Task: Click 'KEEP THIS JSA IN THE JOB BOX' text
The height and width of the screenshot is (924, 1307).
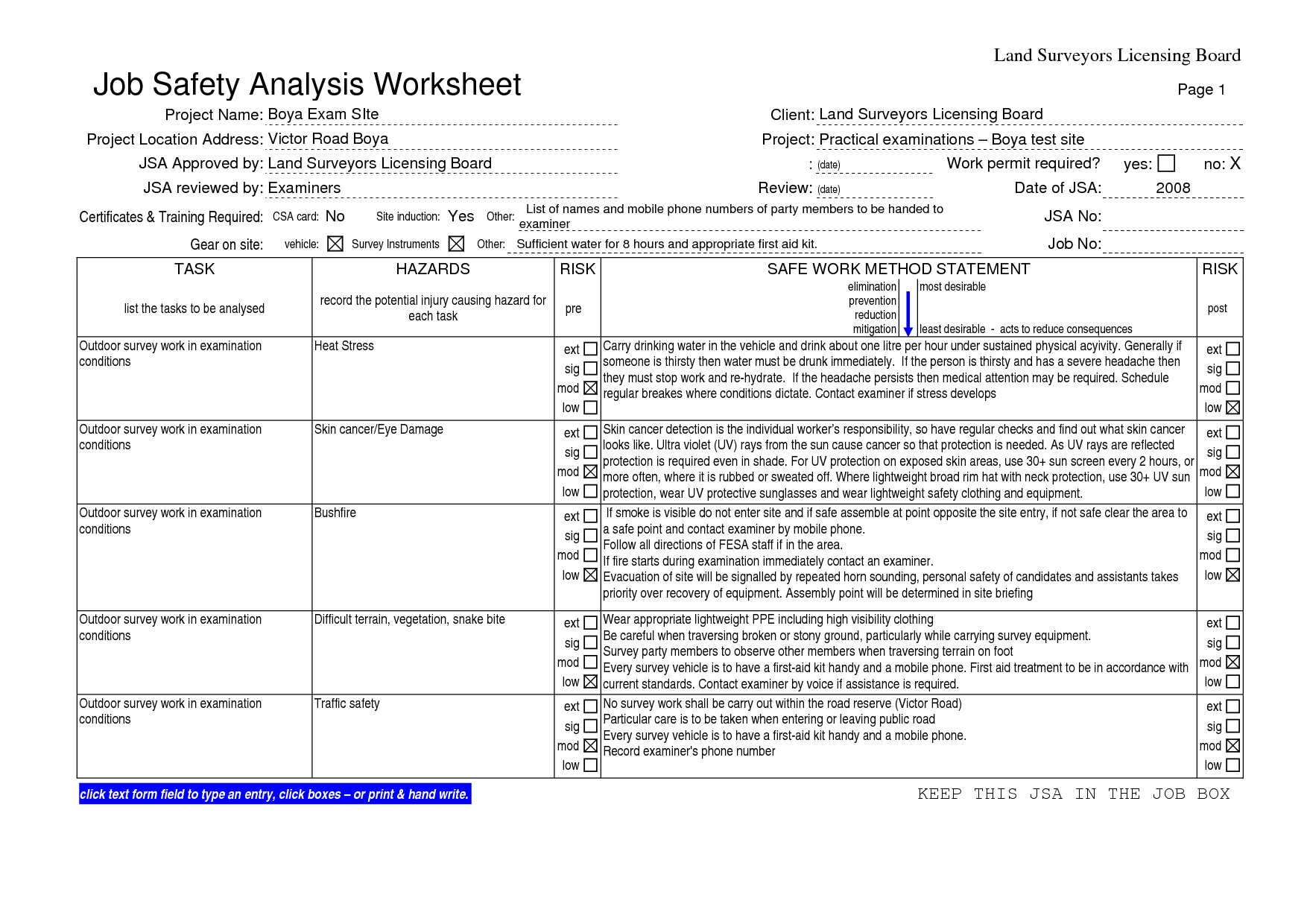Action: (x=1074, y=794)
